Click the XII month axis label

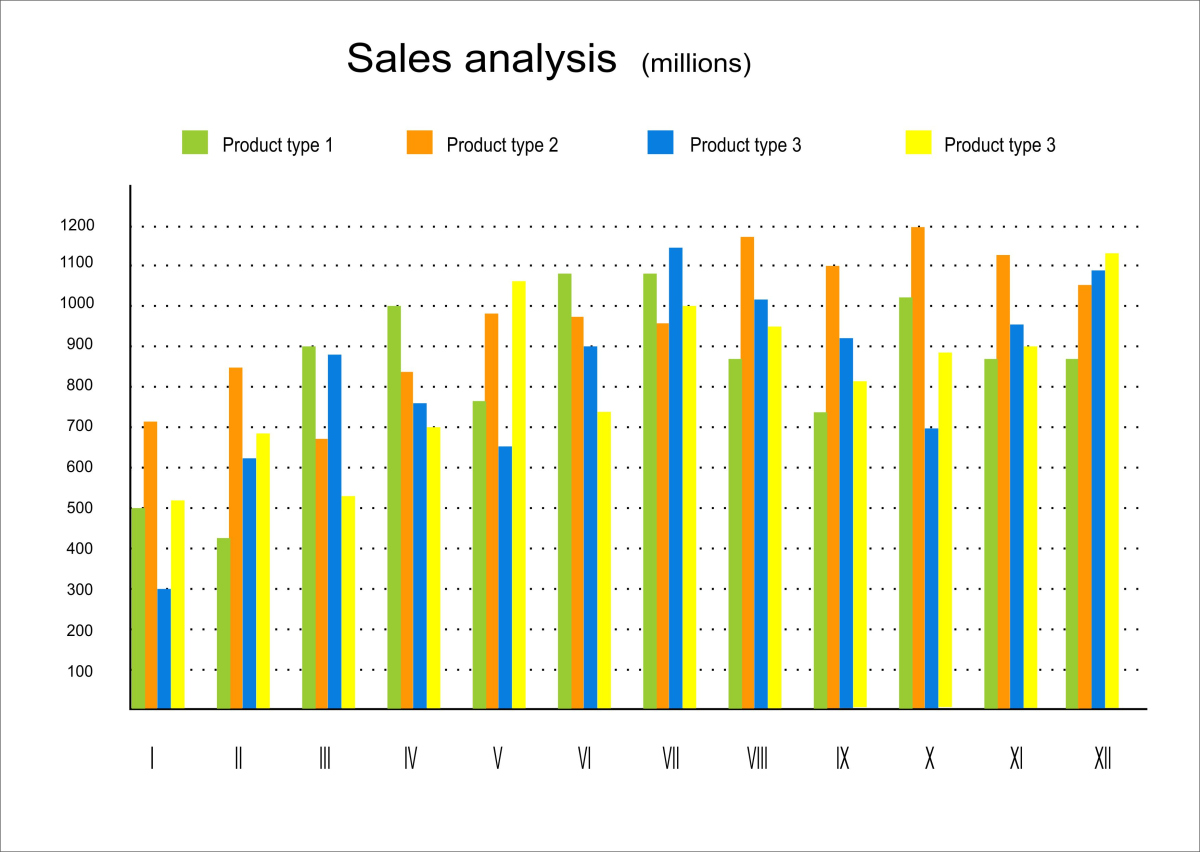pos(1103,760)
